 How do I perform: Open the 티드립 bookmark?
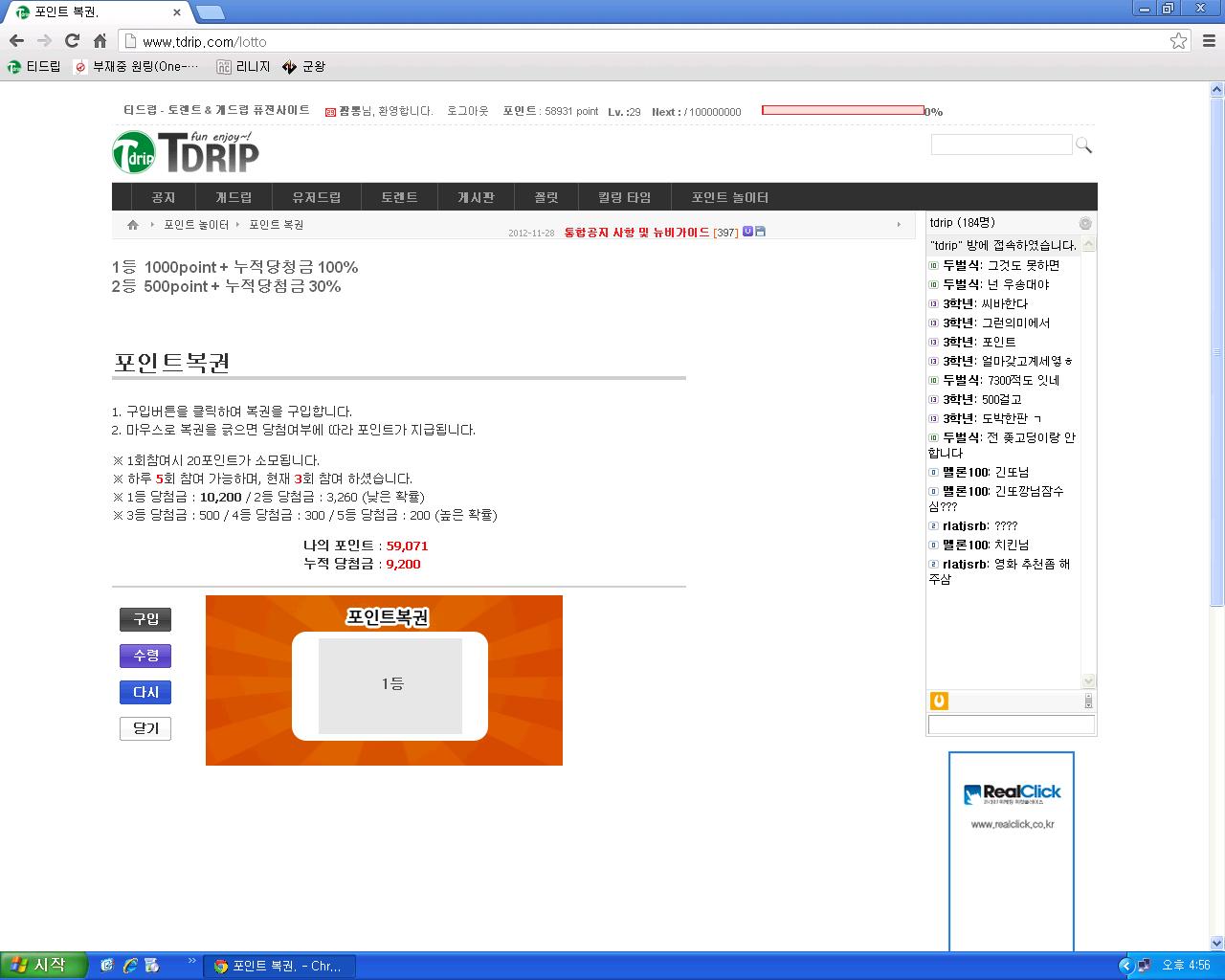34,67
